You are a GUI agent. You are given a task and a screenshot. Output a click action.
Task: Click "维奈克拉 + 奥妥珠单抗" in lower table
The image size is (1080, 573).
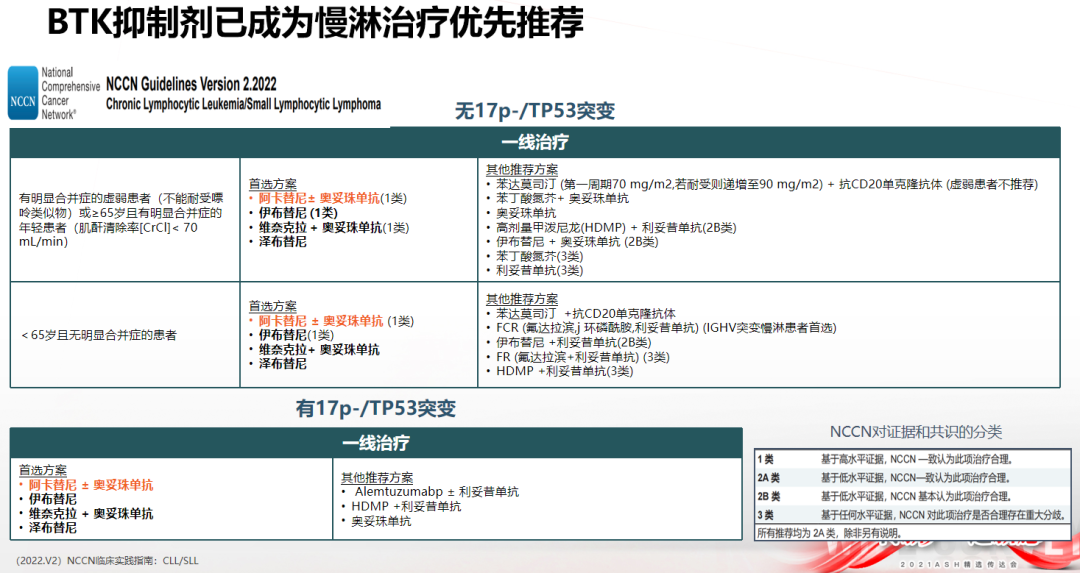pyautogui.click(x=91, y=514)
